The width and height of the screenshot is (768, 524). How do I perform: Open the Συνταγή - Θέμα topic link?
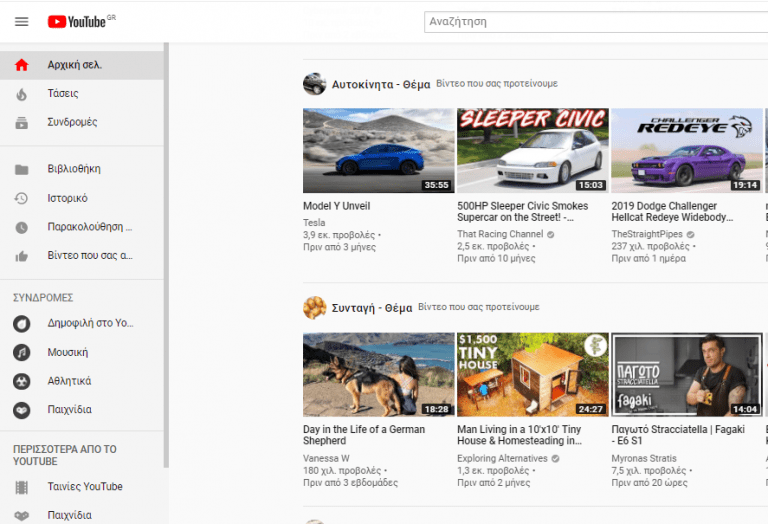[371, 307]
